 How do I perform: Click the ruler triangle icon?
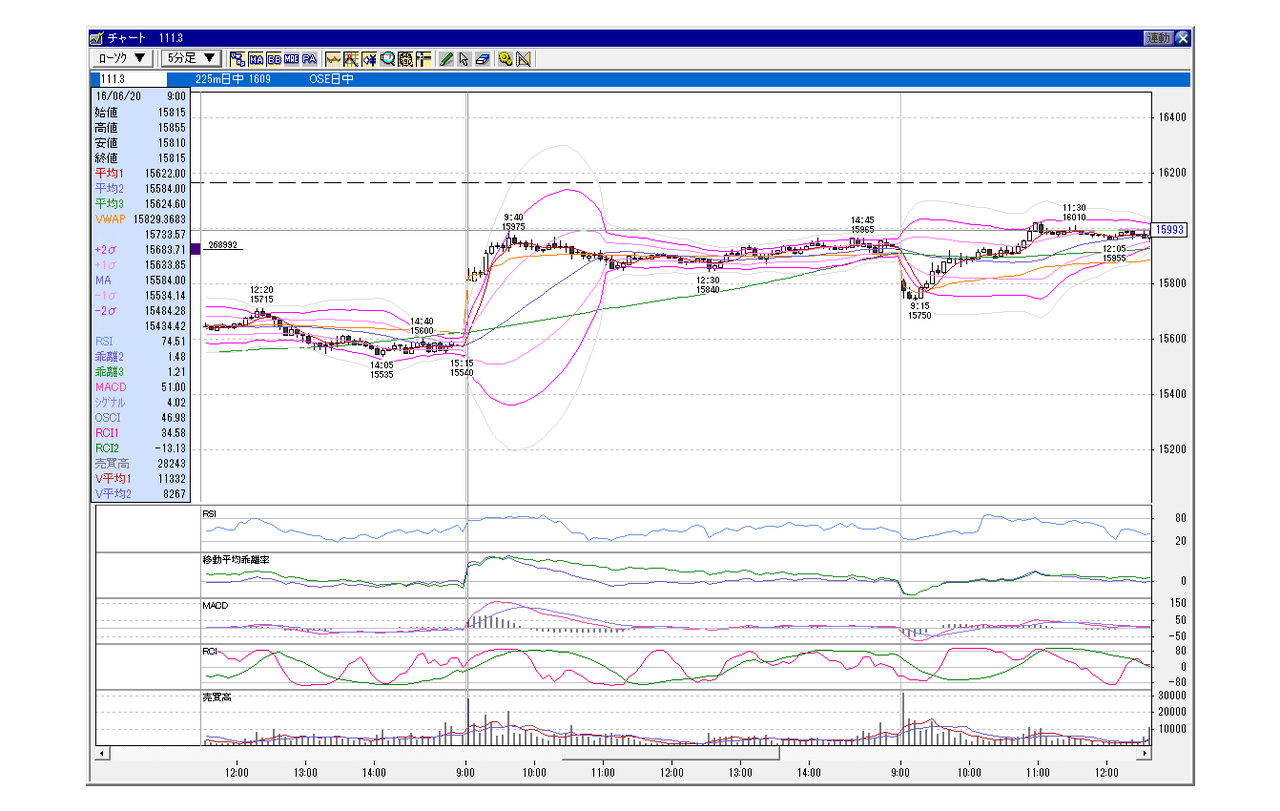(523, 59)
